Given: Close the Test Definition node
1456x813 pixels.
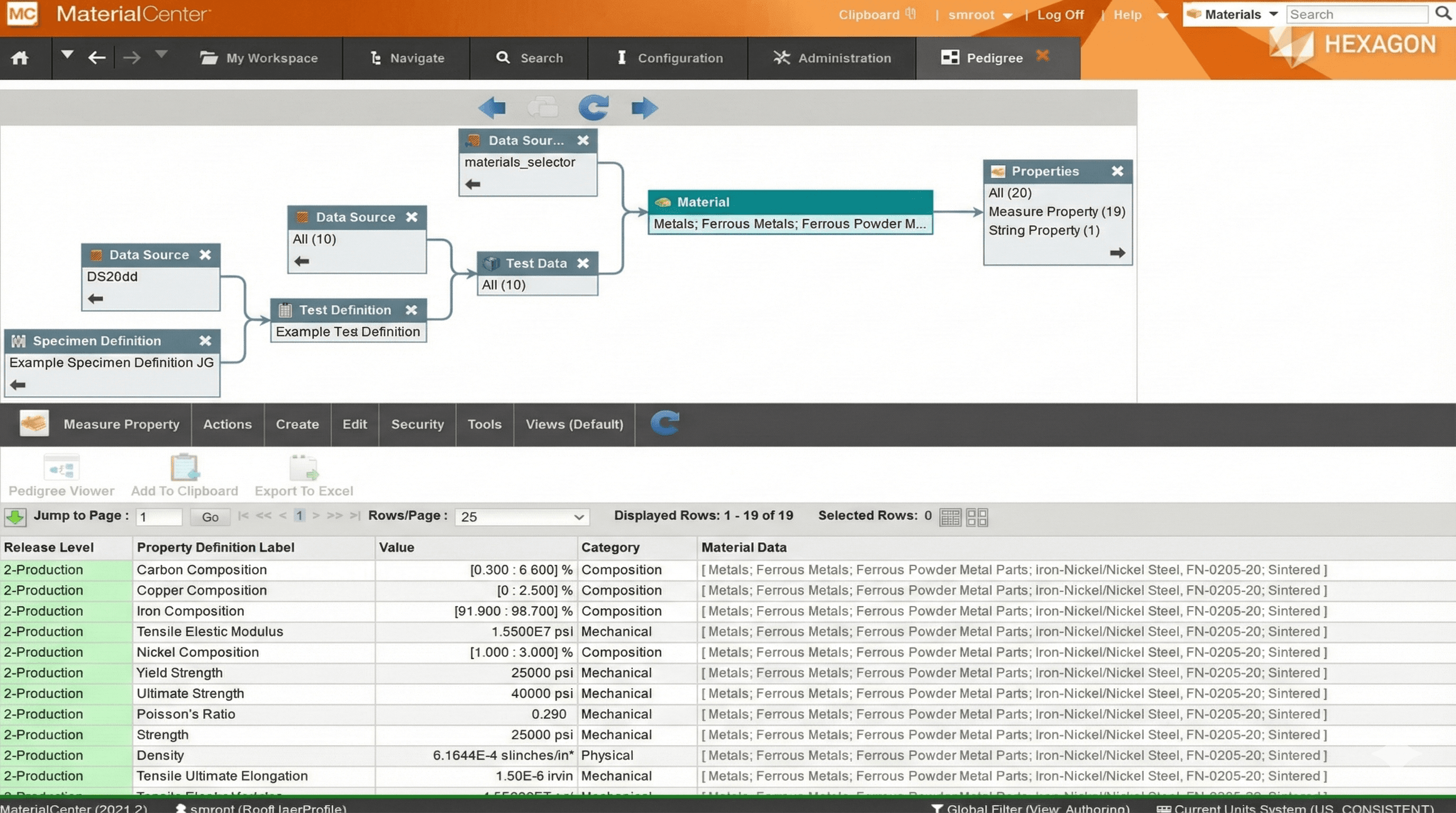Looking at the screenshot, I should pyautogui.click(x=412, y=310).
